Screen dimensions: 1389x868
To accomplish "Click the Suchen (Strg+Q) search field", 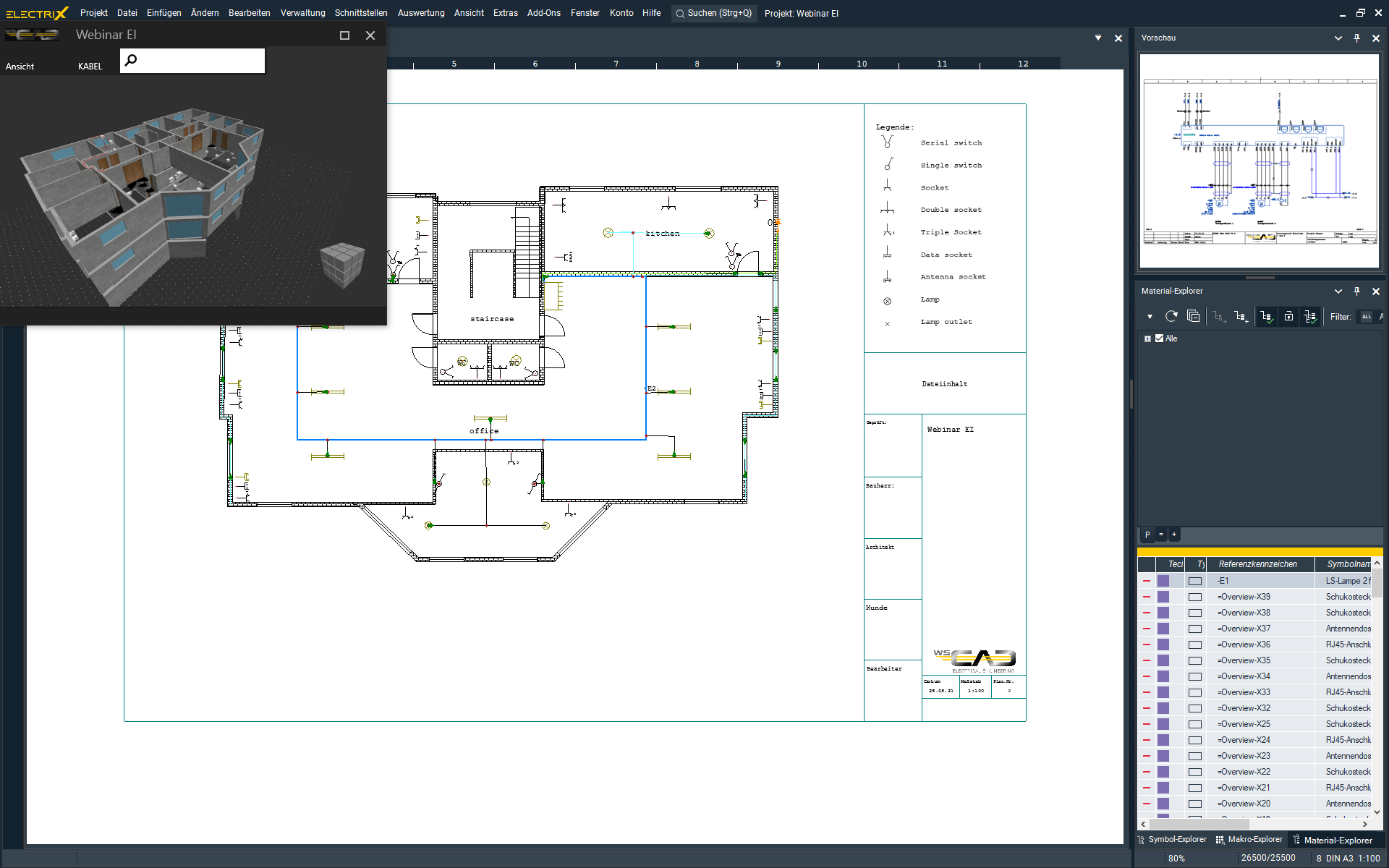I will tap(713, 13).
